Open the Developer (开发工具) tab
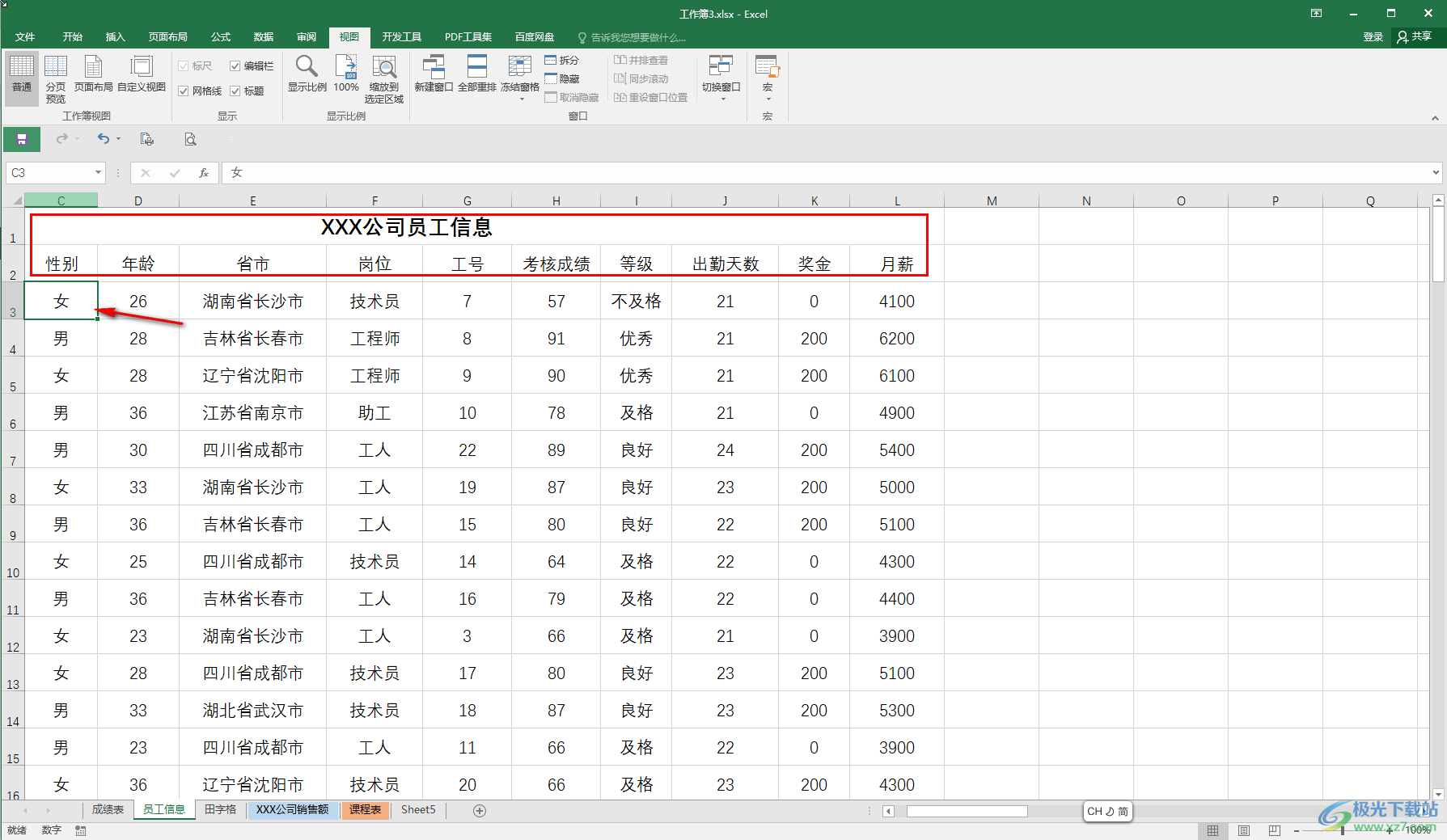The width and height of the screenshot is (1447, 840). click(402, 37)
